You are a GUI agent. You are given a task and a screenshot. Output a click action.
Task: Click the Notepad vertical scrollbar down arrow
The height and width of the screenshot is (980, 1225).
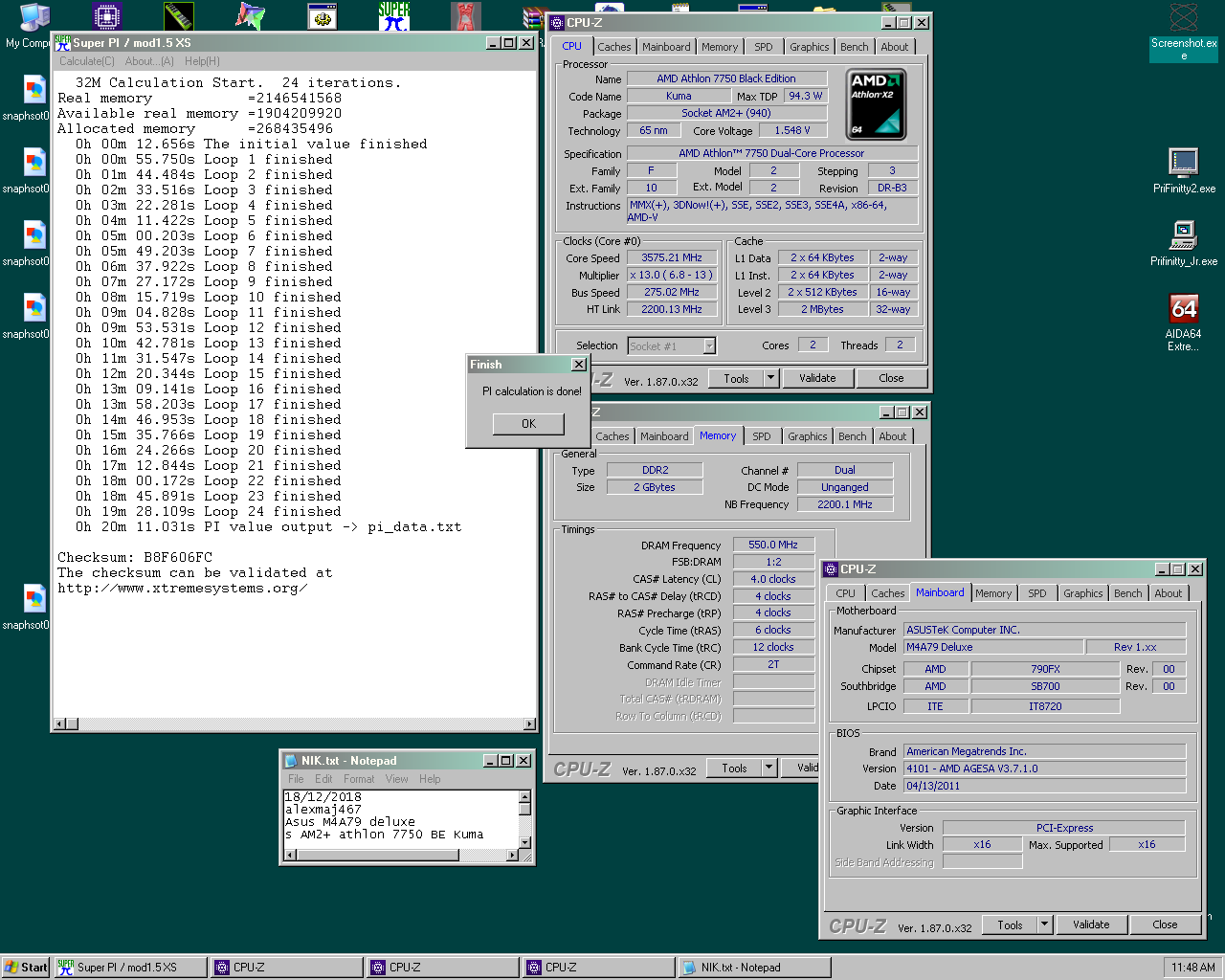524,842
